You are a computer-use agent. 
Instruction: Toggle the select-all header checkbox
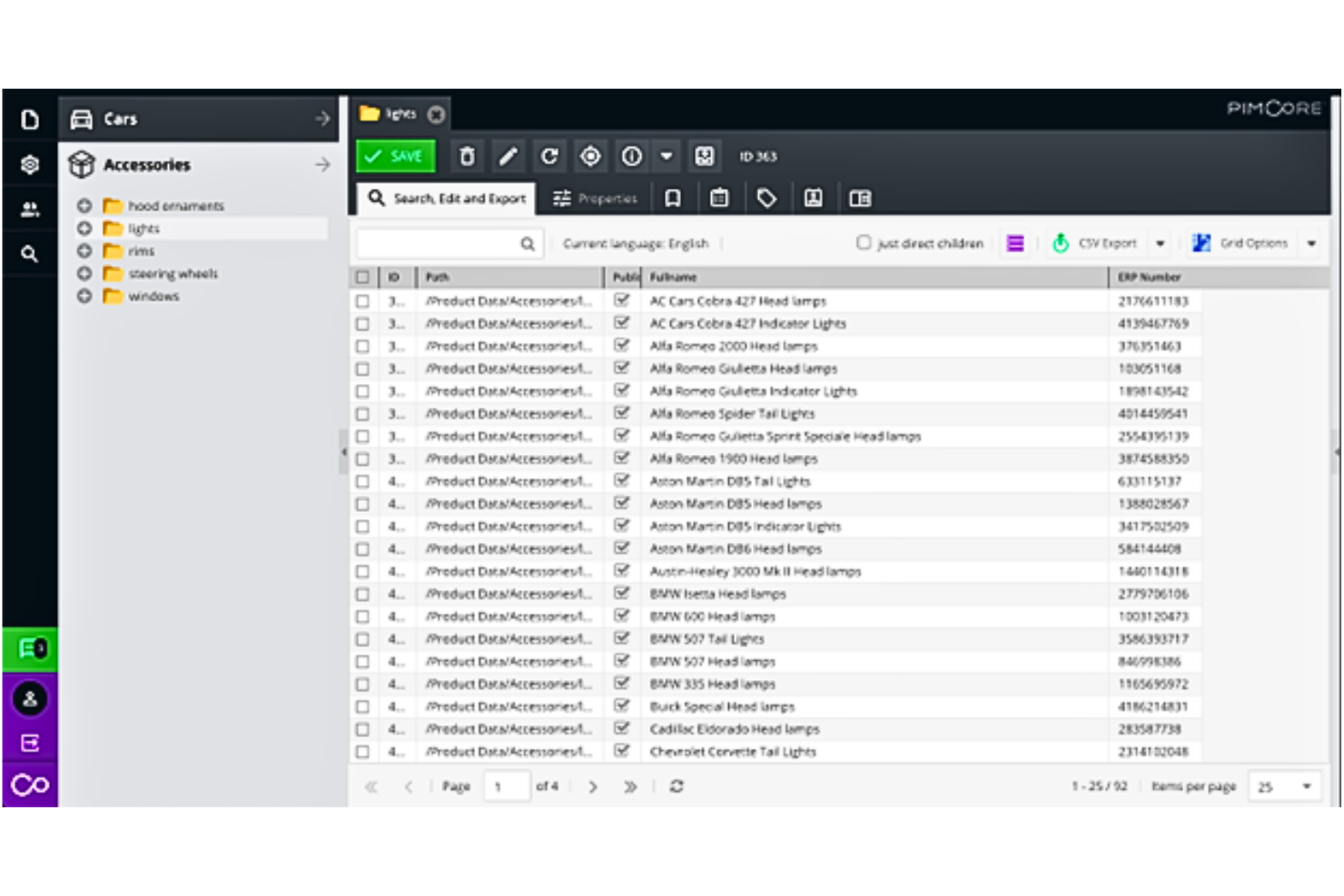(362, 277)
